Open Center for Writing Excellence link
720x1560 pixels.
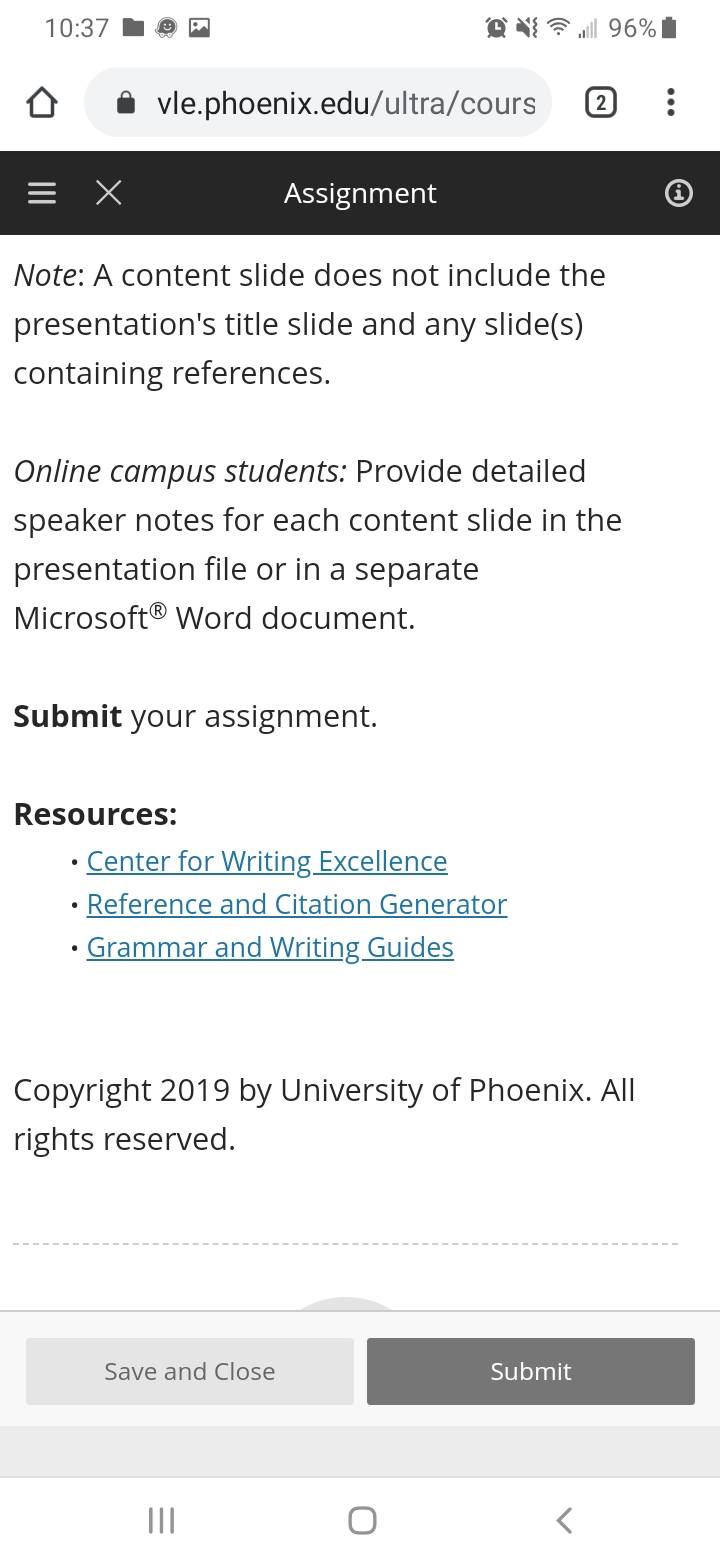(x=267, y=861)
